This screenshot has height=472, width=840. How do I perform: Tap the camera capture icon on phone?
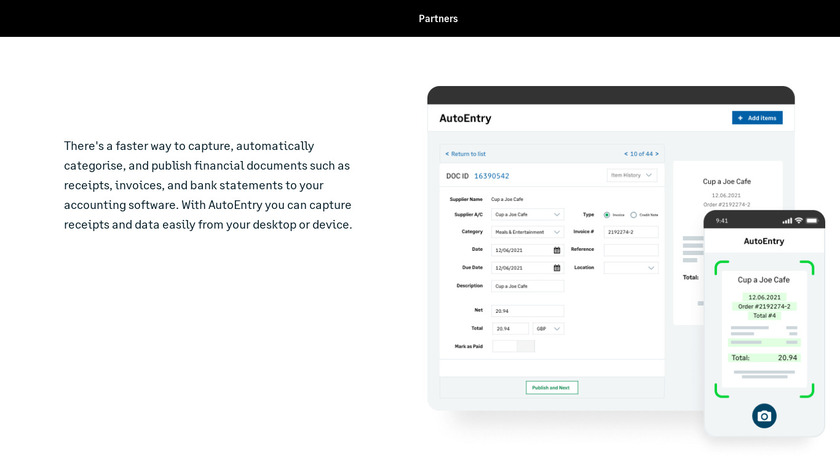[764, 416]
